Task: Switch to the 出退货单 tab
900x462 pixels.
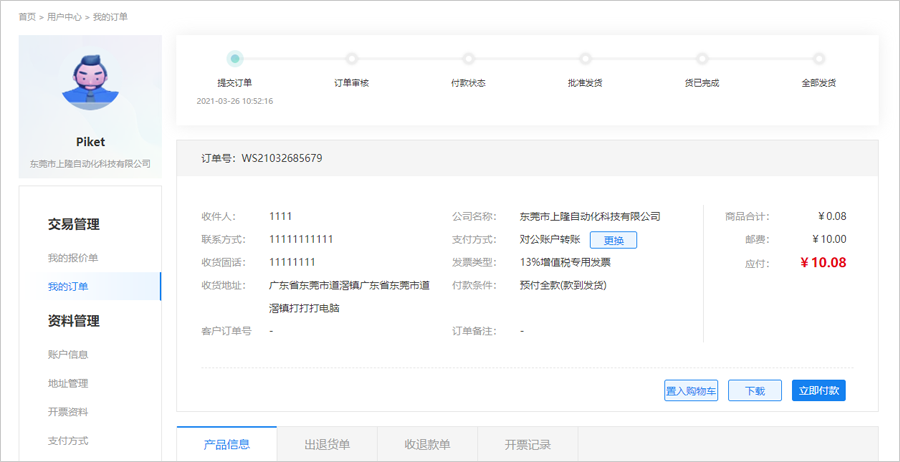Action: click(x=327, y=444)
